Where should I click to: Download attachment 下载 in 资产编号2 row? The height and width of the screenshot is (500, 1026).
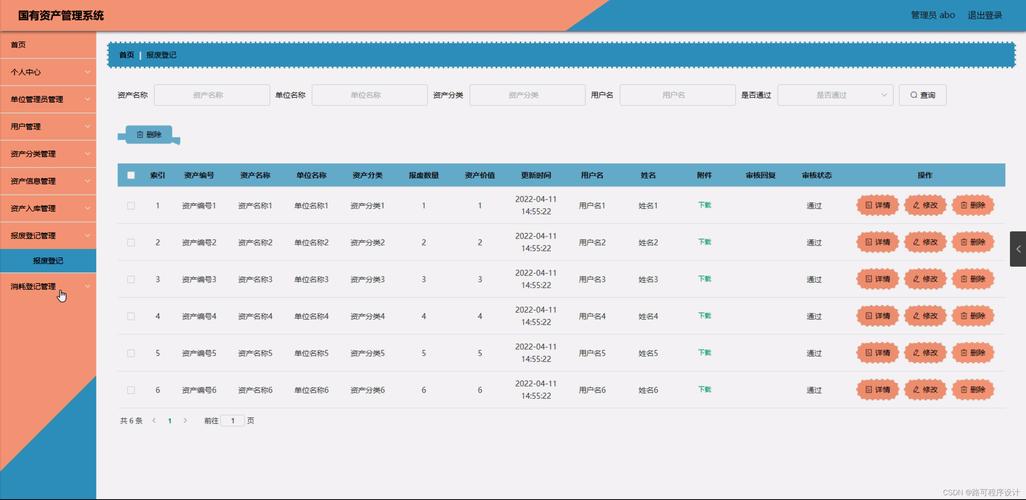tap(704, 241)
